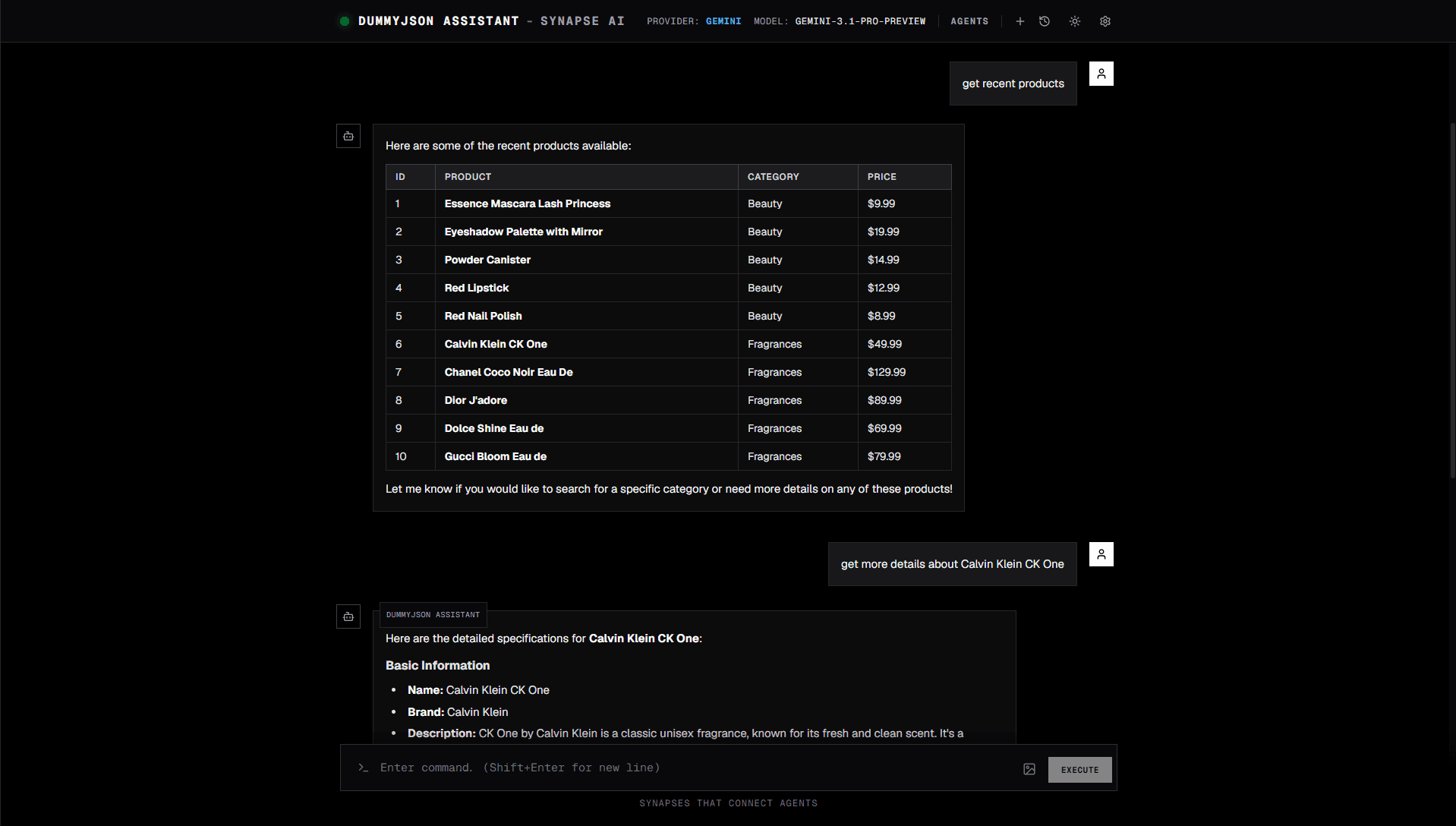
Task: Select 'Essence Mascara Lash Princess' in the table
Action: pyautogui.click(x=528, y=203)
